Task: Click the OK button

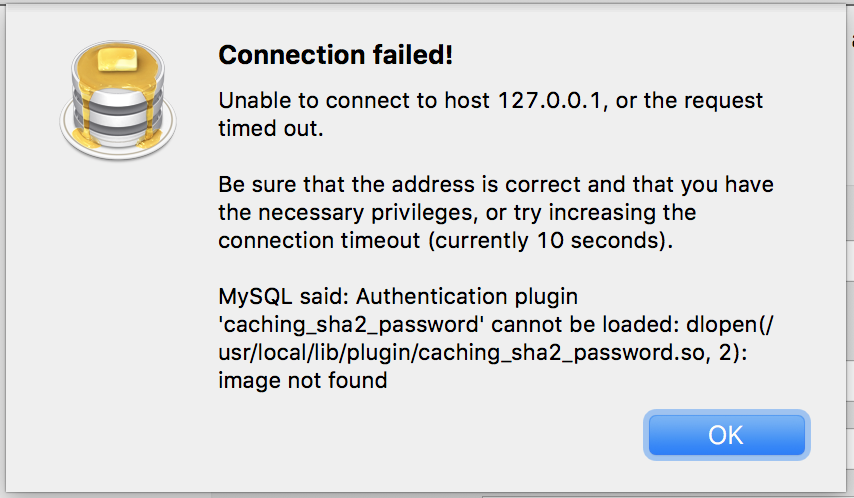Action: coord(726,434)
